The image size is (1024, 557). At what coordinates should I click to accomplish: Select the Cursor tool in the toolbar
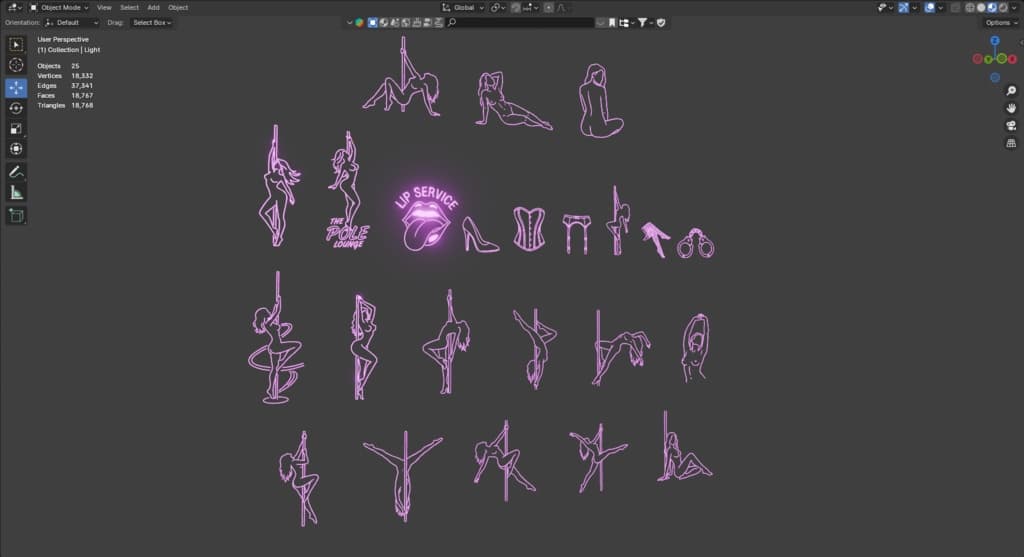[16, 65]
